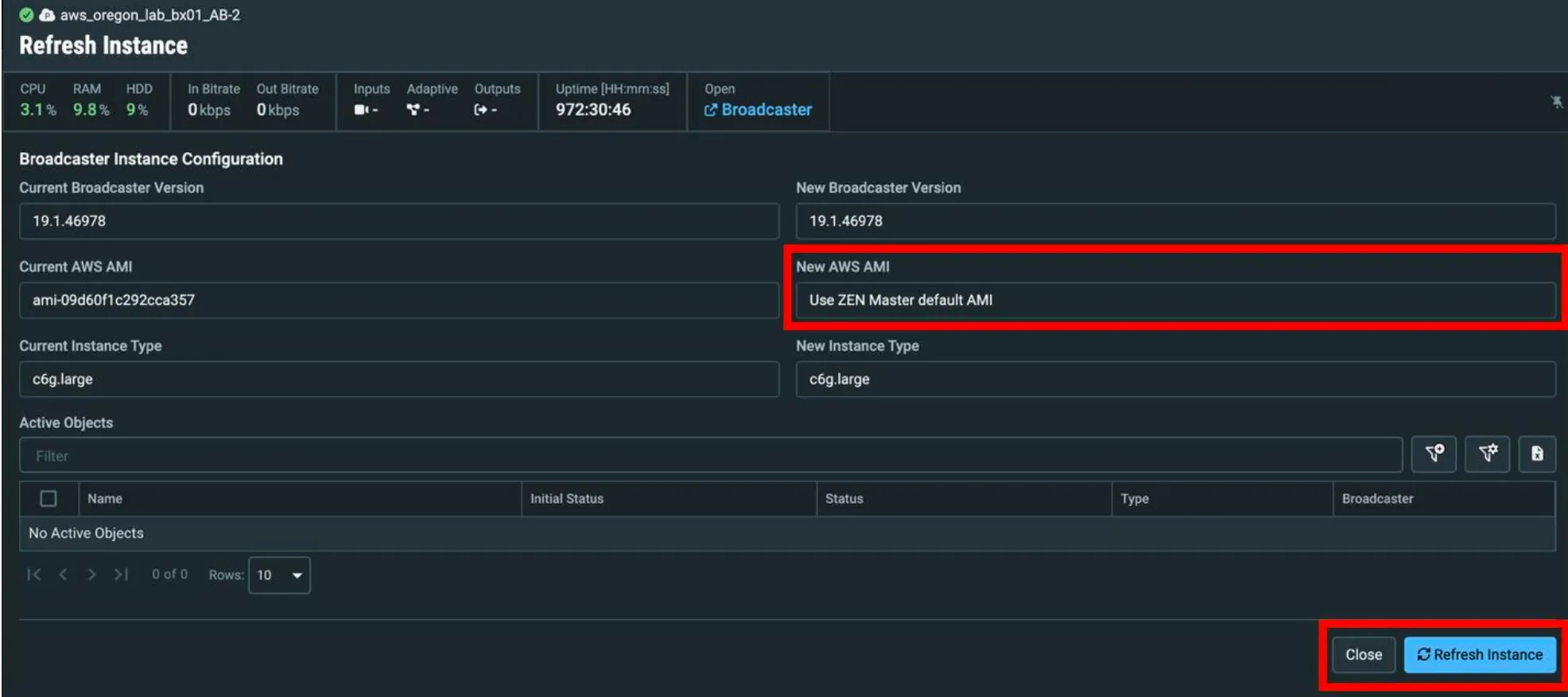Image resolution: width=1568 pixels, height=697 pixels.
Task: Click the No Active Objects row
Action: (x=787, y=533)
